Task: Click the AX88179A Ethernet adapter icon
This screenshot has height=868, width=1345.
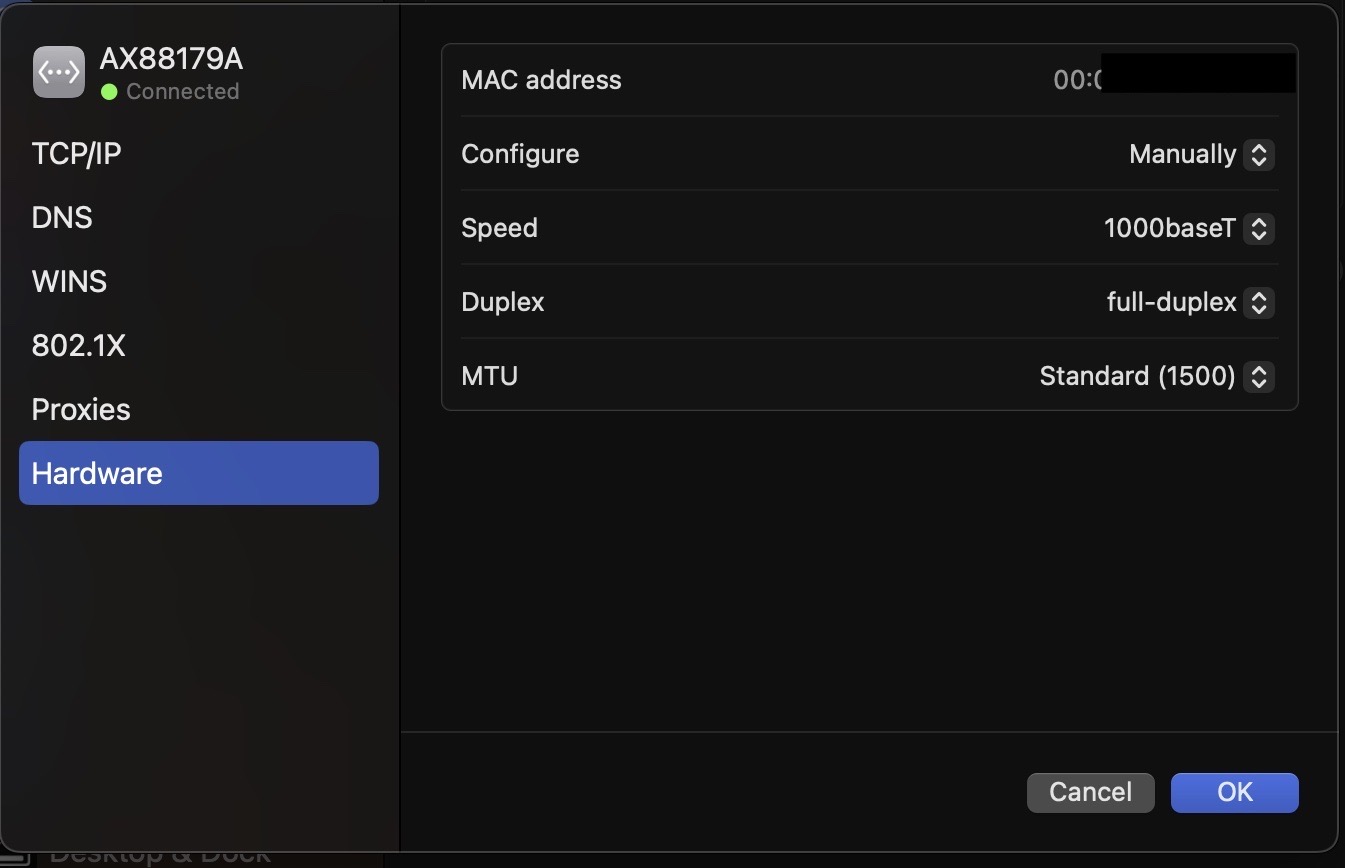Action: (59, 72)
